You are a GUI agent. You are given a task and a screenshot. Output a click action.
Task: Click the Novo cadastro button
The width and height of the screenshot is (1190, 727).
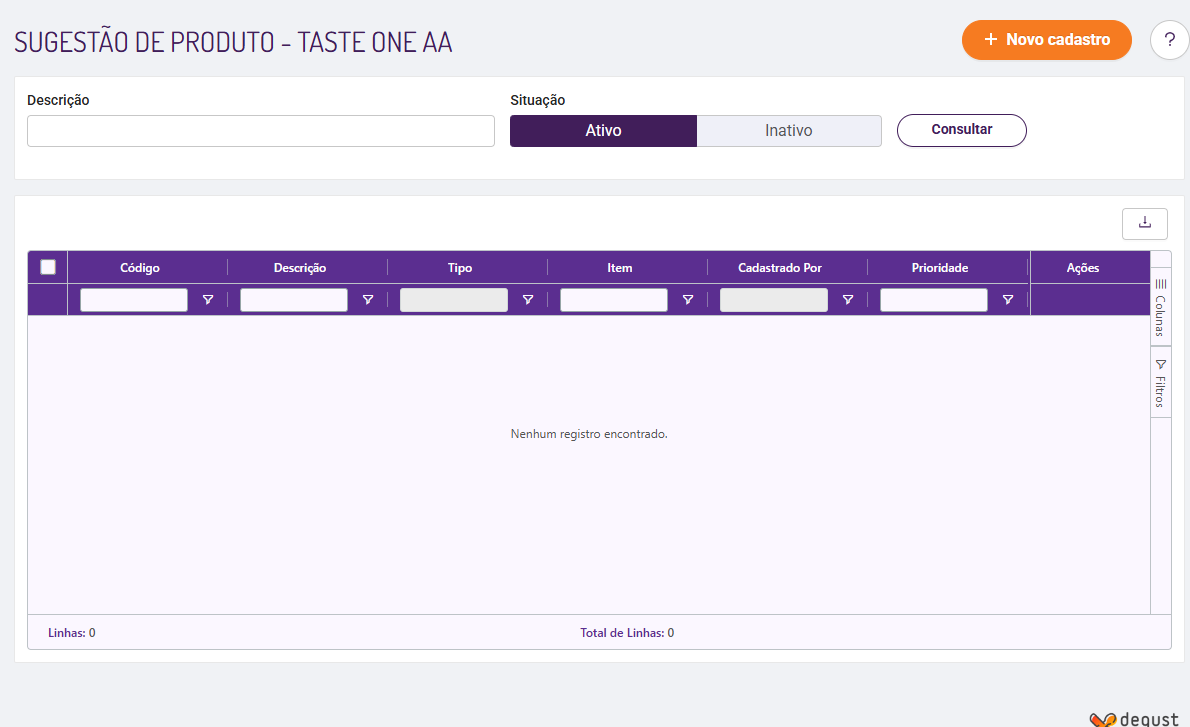tap(1047, 39)
